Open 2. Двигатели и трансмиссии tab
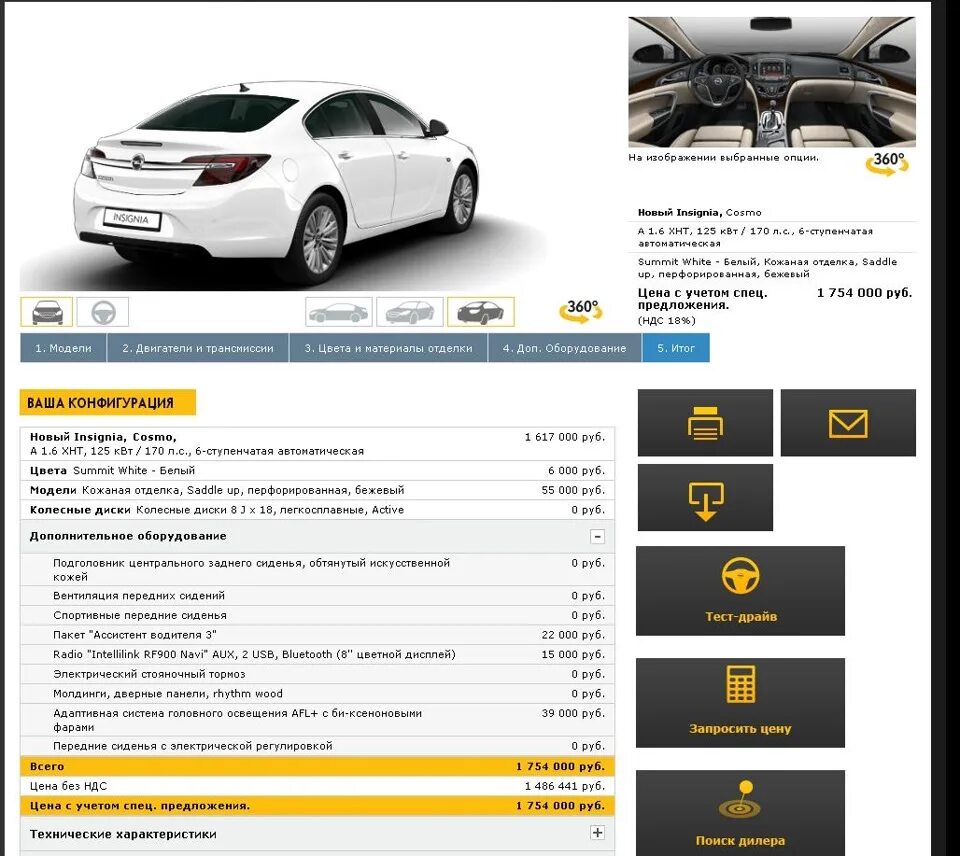 [x=198, y=348]
